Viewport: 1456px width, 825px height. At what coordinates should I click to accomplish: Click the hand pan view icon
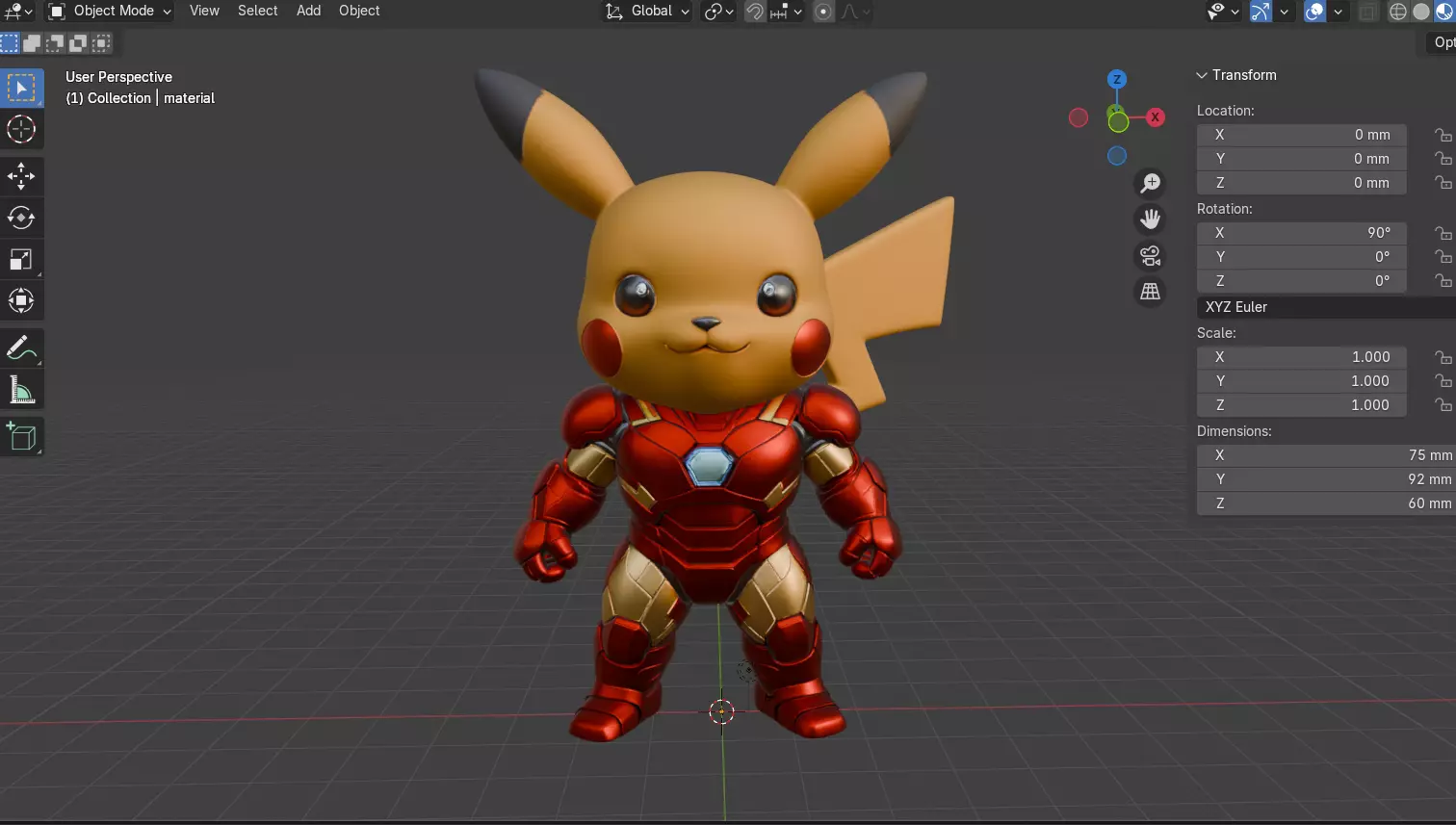[x=1150, y=219]
